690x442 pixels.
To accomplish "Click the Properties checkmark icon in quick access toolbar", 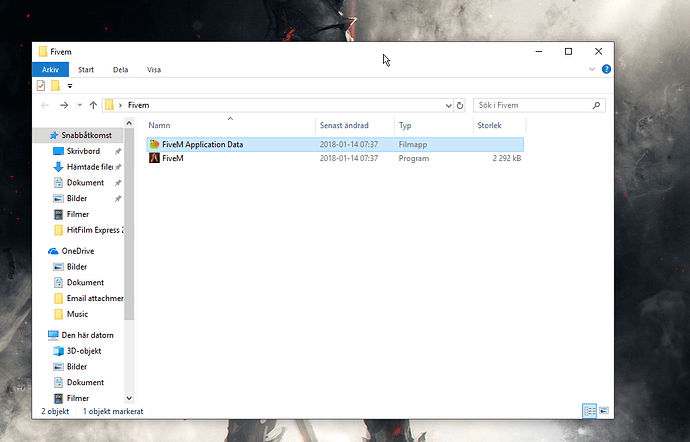I will [x=41, y=85].
